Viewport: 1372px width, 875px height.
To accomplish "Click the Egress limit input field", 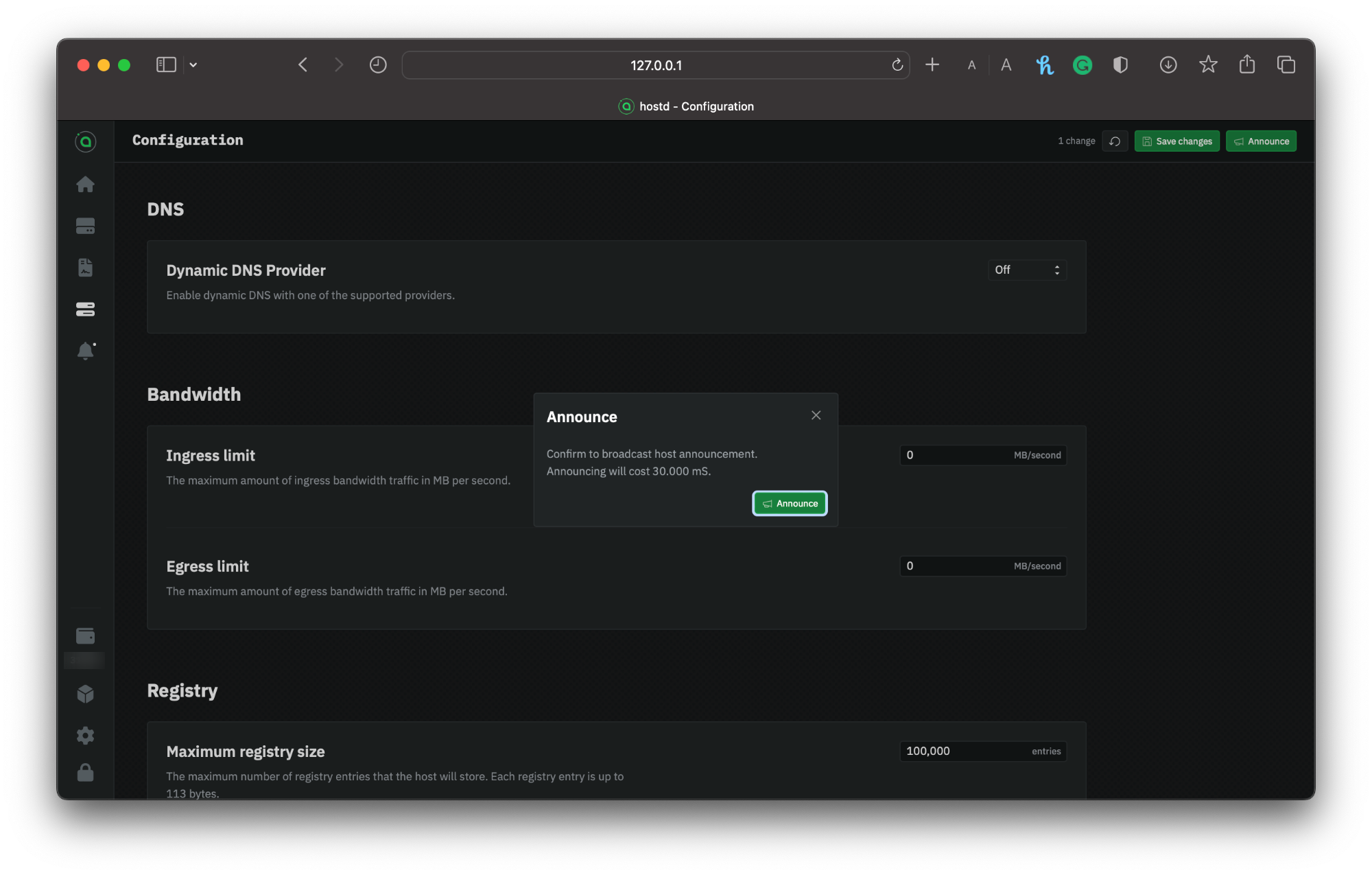I will [x=957, y=566].
